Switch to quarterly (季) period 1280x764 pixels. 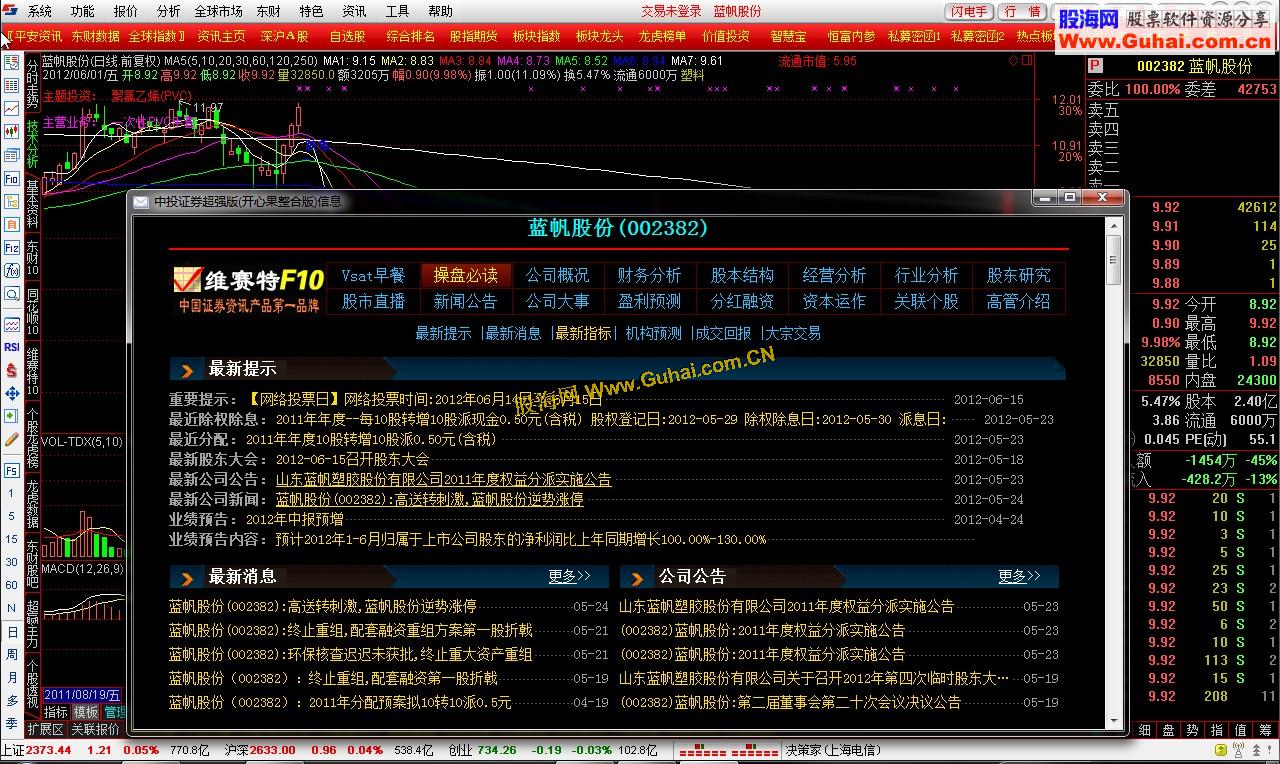click(12, 723)
